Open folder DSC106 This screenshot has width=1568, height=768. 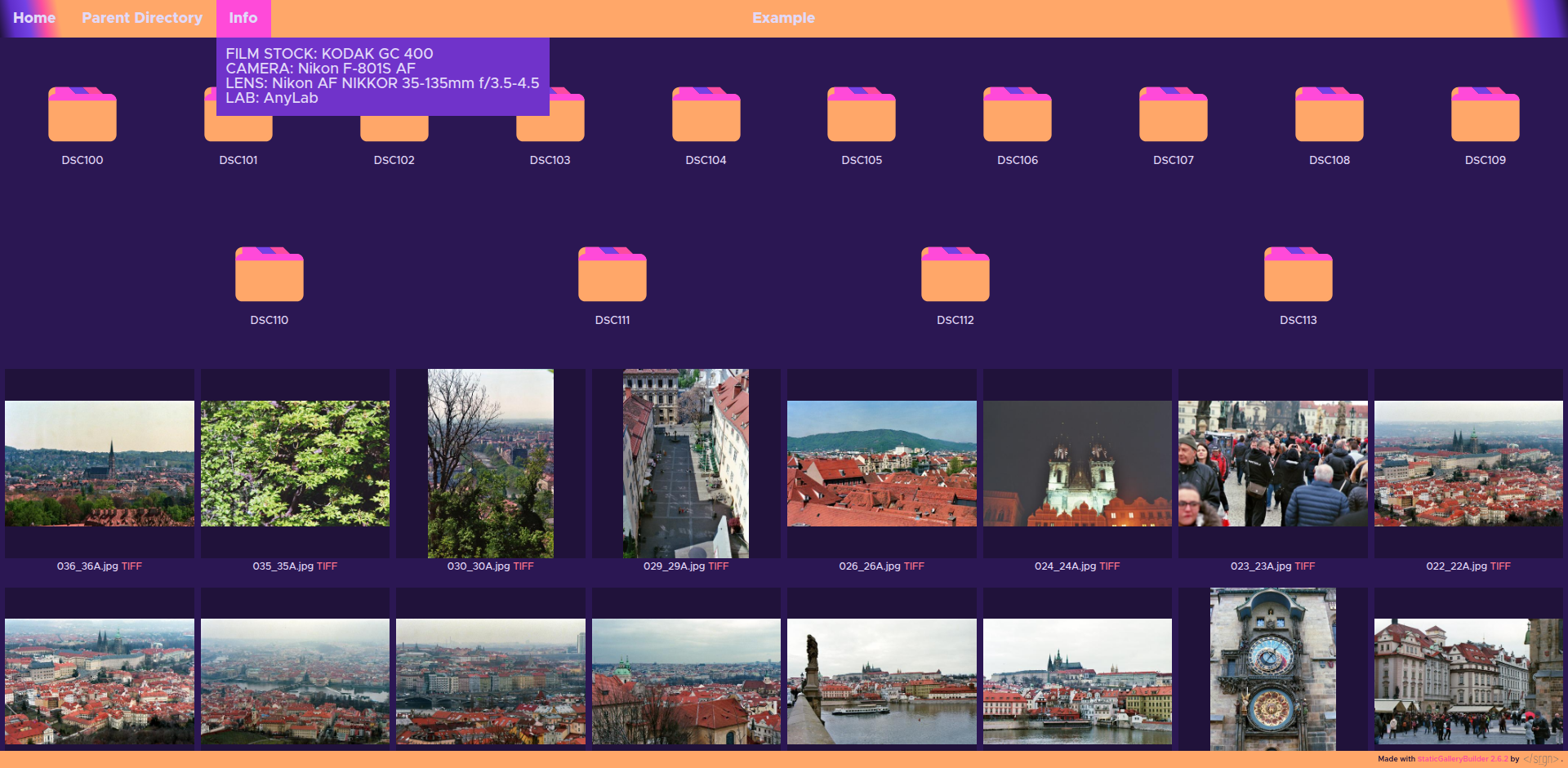pos(1017,115)
